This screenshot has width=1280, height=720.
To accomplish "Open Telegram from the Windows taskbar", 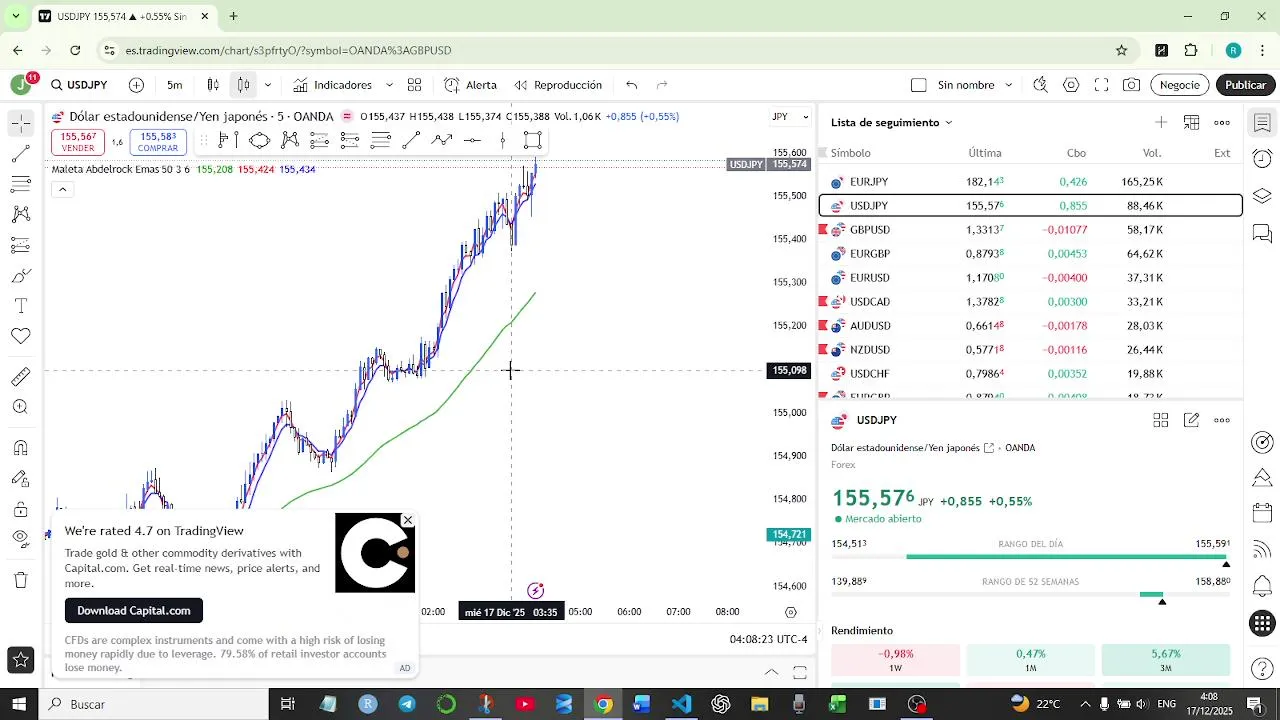I will pos(407,704).
